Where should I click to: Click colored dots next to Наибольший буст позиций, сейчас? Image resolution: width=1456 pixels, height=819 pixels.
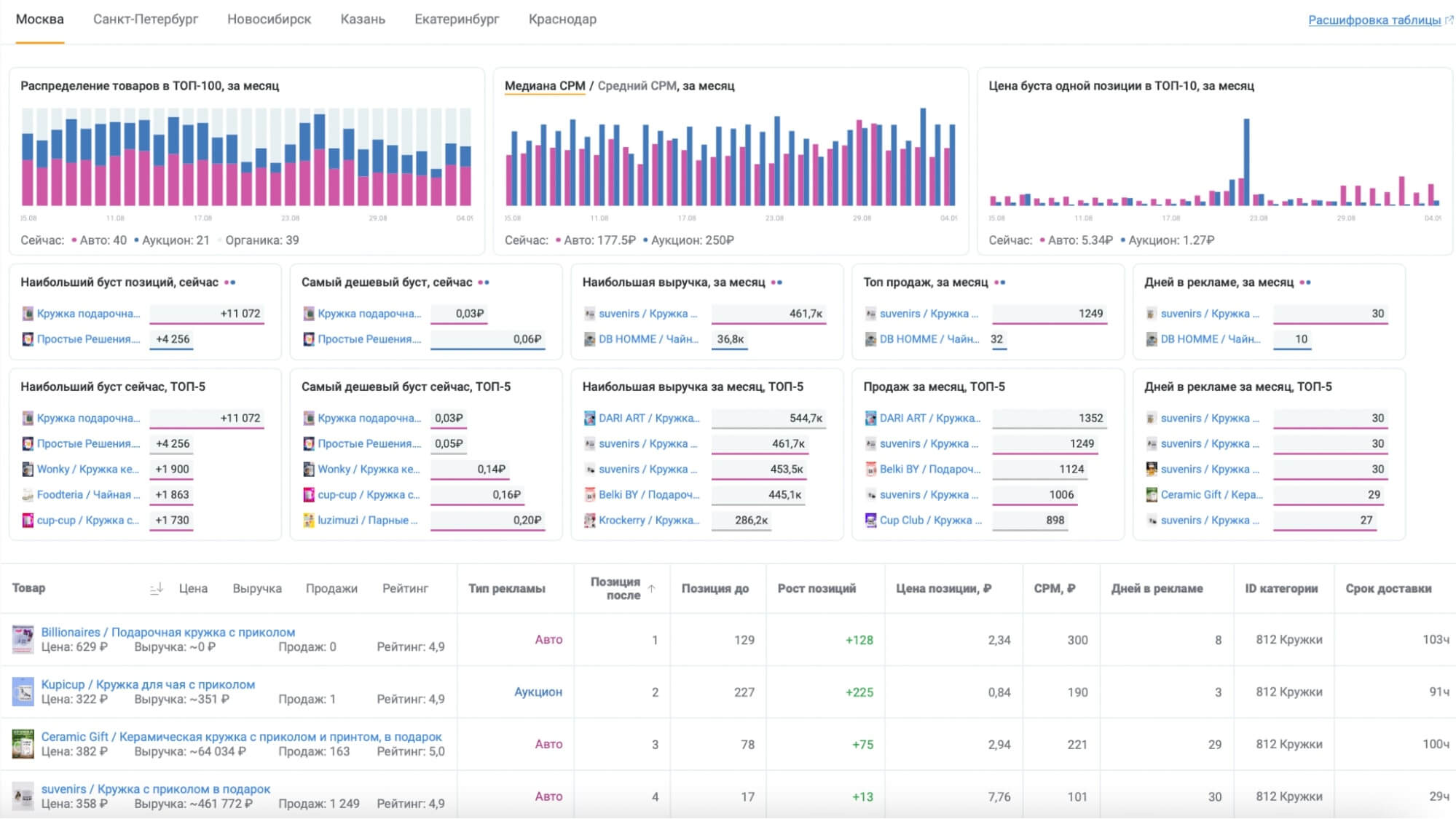[230, 282]
